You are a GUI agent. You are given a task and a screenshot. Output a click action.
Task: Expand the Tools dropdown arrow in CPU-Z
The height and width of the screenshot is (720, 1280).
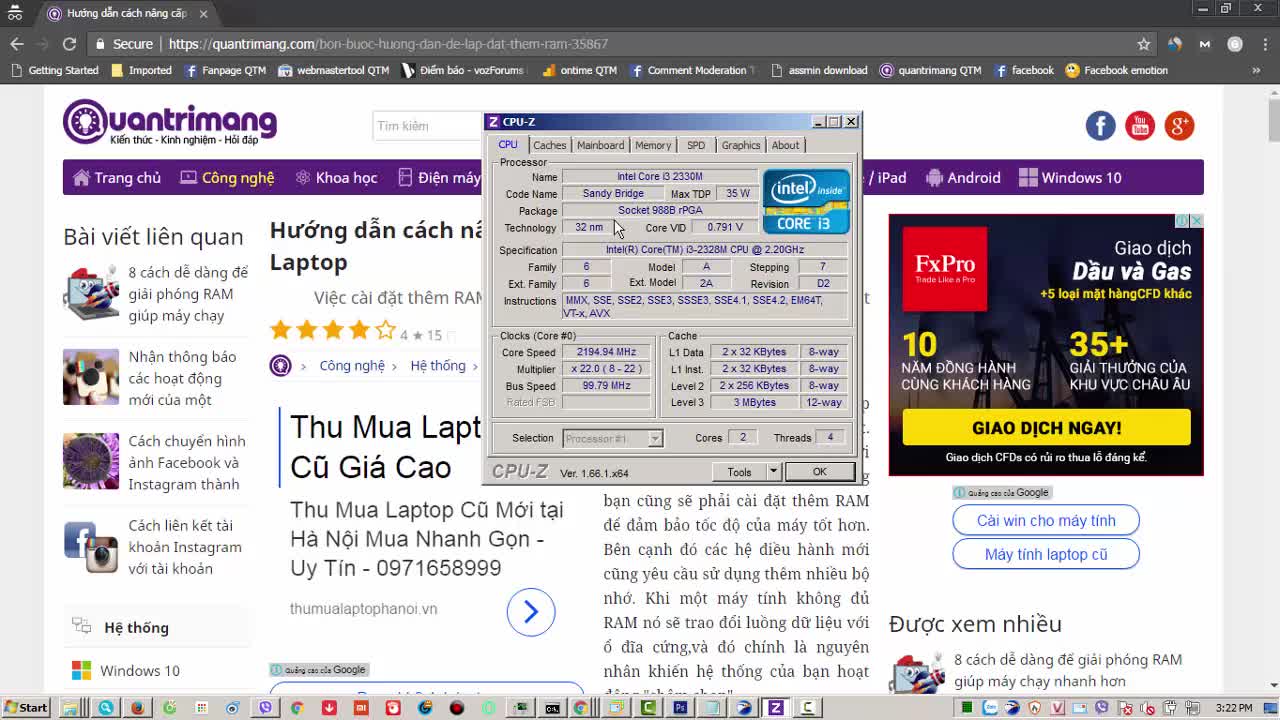pyautogui.click(x=773, y=472)
